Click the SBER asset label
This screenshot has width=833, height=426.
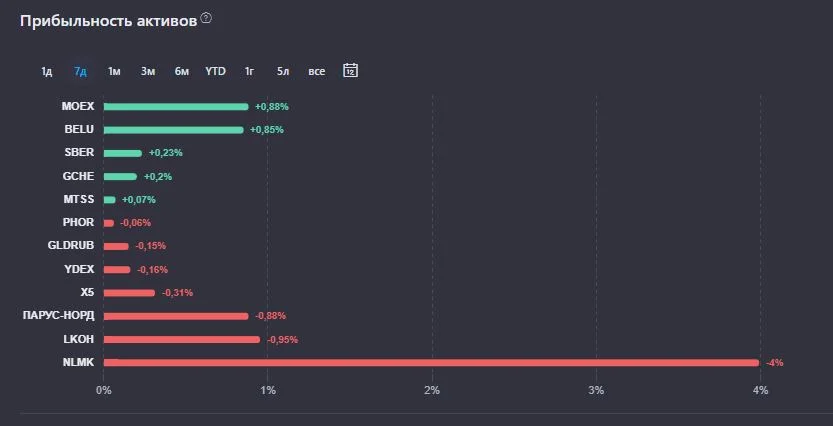coord(79,152)
